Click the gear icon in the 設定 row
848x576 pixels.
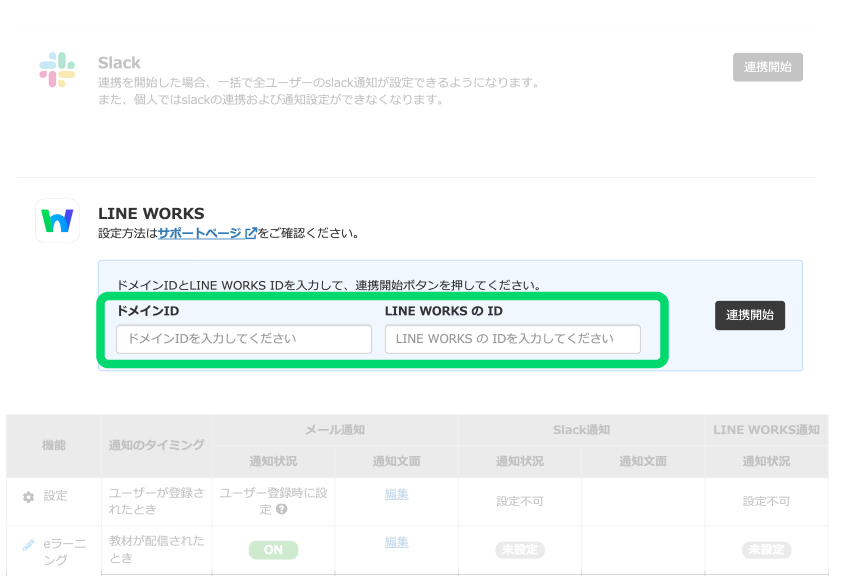[28, 497]
